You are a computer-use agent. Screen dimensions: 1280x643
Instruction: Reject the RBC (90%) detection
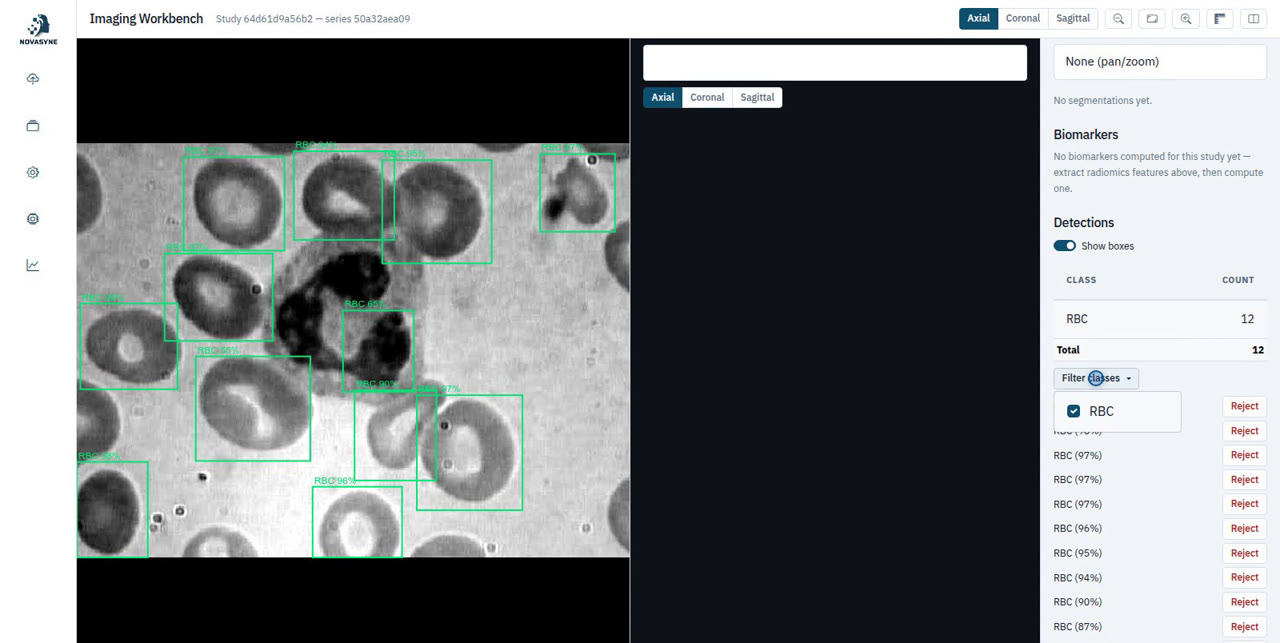pos(1244,602)
